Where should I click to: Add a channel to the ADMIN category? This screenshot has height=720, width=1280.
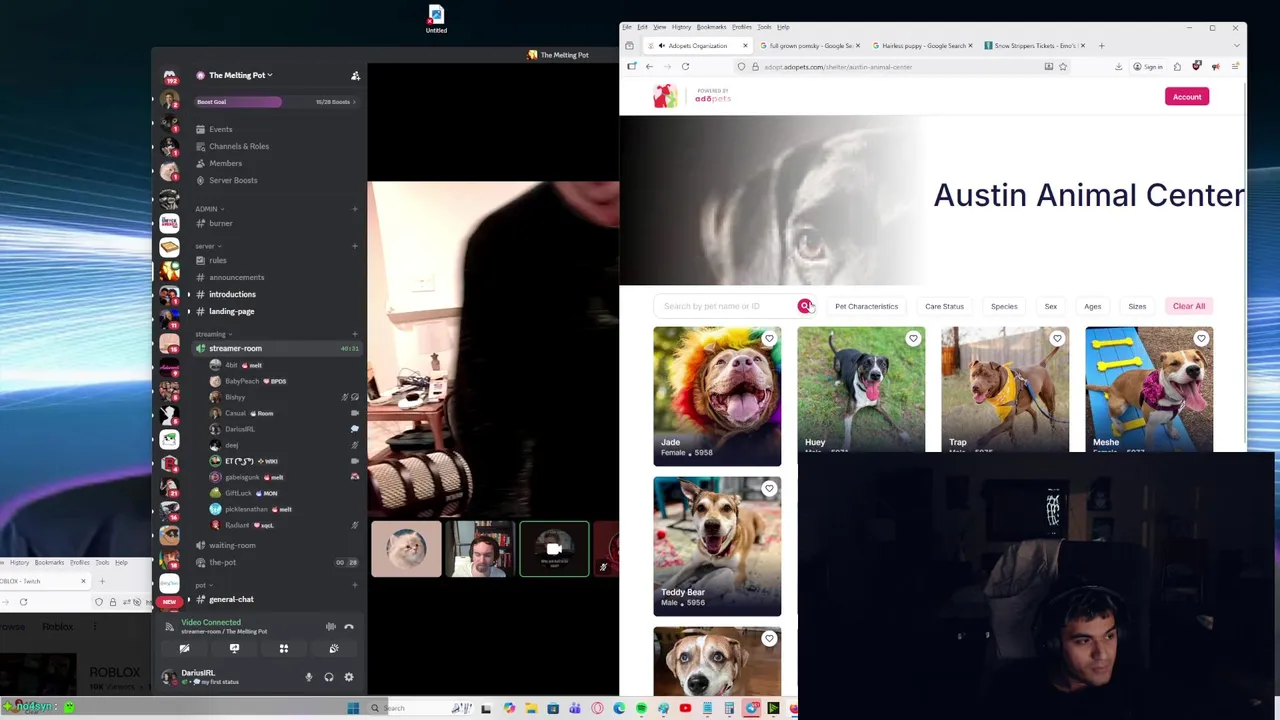(x=354, y=209)
